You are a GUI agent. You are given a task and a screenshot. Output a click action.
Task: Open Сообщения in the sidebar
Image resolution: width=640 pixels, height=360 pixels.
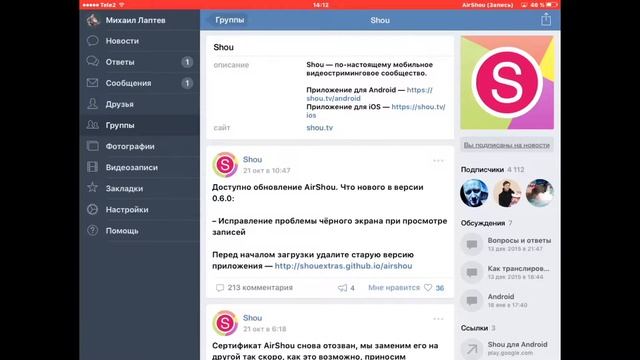tap(140, 83)
